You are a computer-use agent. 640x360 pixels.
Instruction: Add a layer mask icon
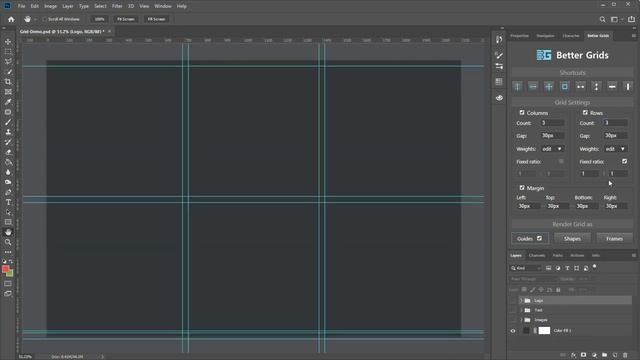point(584,355)
